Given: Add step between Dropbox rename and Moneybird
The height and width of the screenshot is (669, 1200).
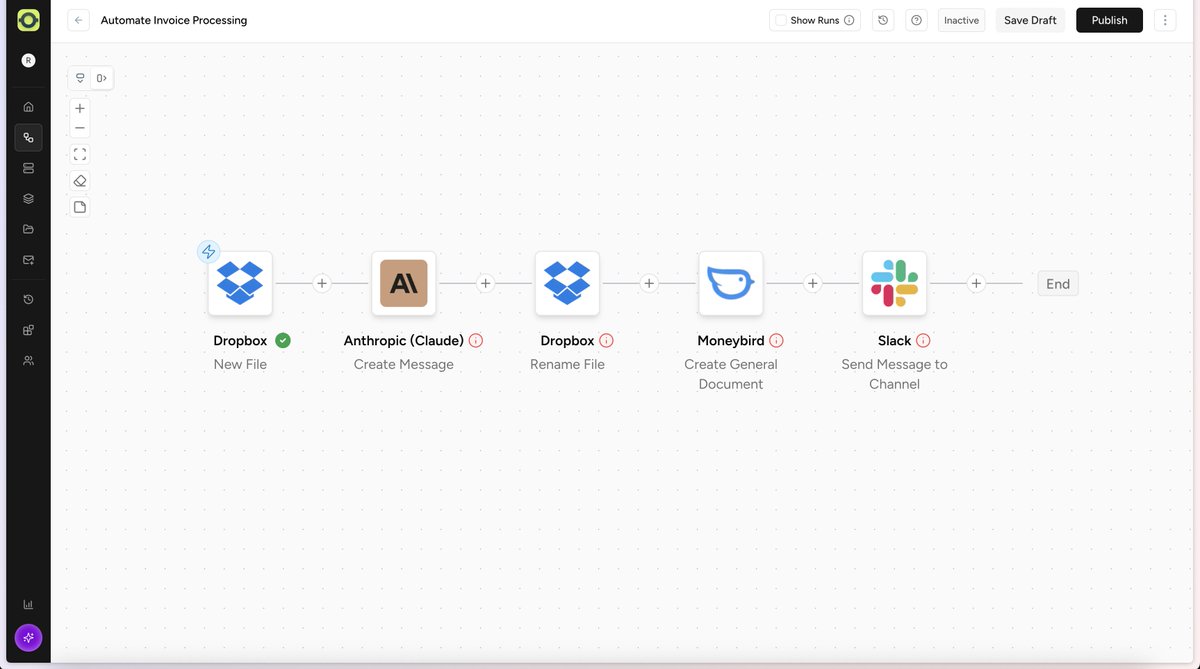Looking at the screenshot, I should (x=649, y=283).
